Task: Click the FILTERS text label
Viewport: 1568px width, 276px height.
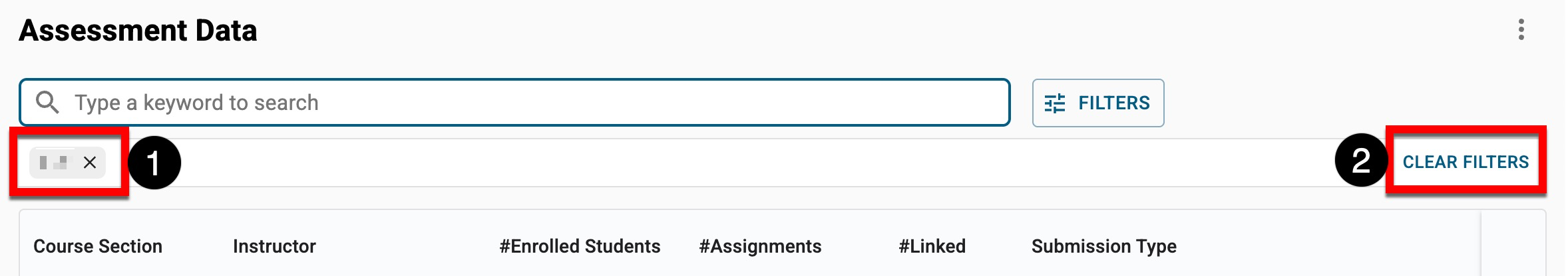Action: pos(1113,103)
